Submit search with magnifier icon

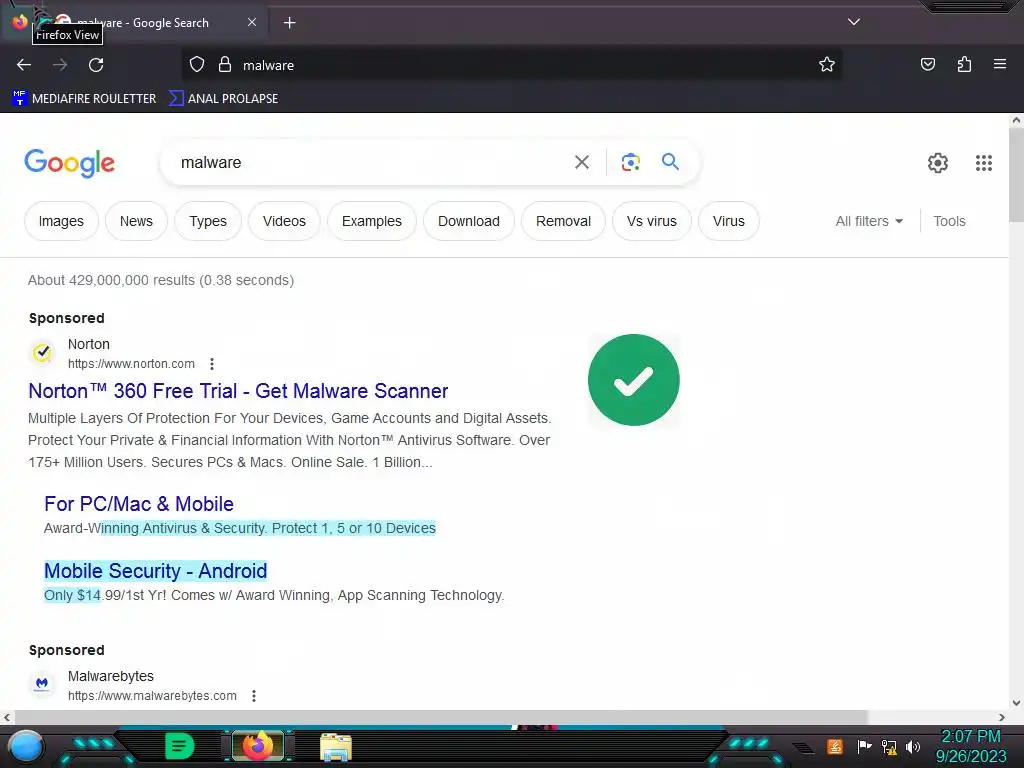click(x=670, y=161)
